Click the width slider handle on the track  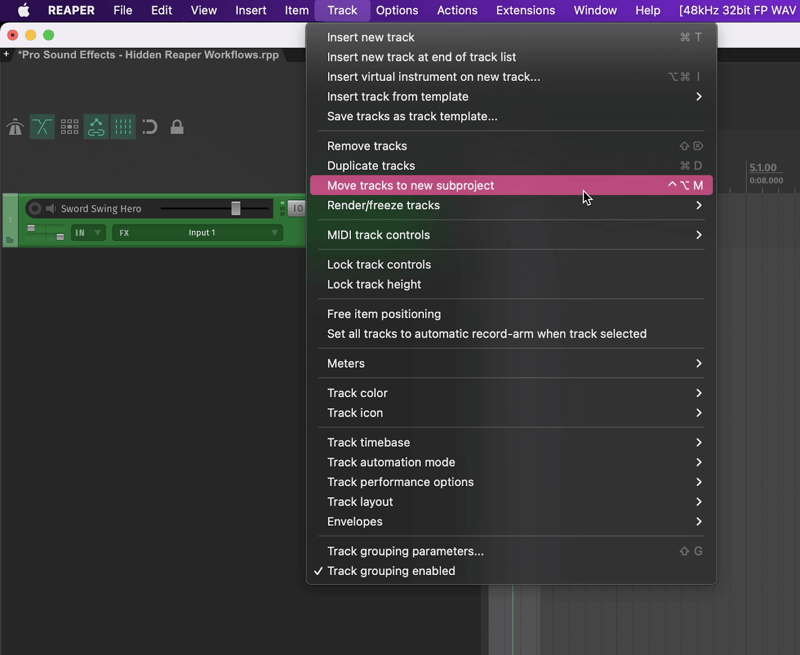click(x=60, y=237)
